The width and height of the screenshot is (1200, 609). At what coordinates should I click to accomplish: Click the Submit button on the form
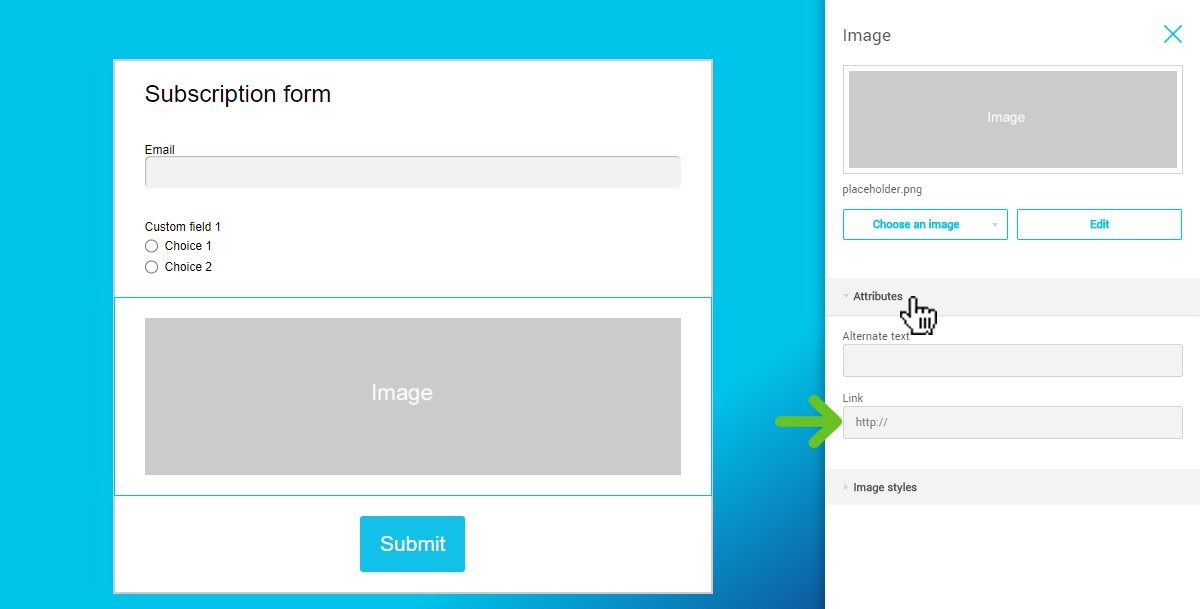coord(412,544)
